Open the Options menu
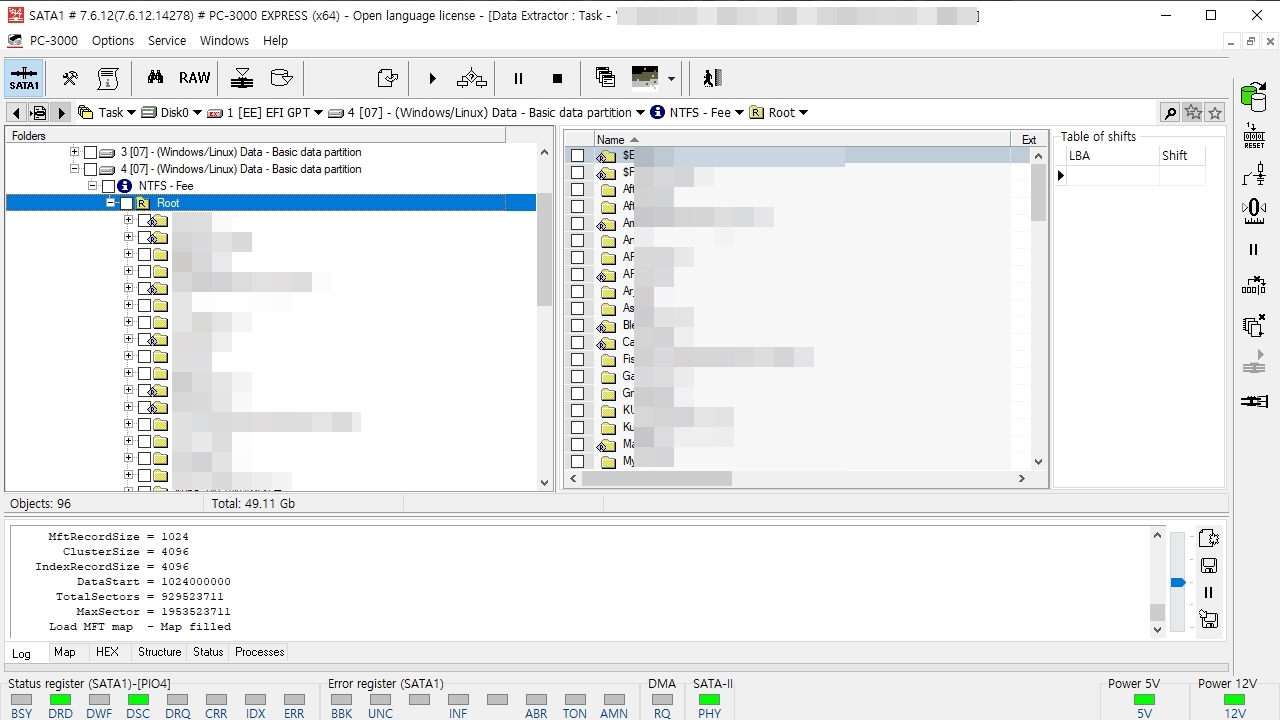This screenshot has width=1280, height=720. [x=113, y=41]
